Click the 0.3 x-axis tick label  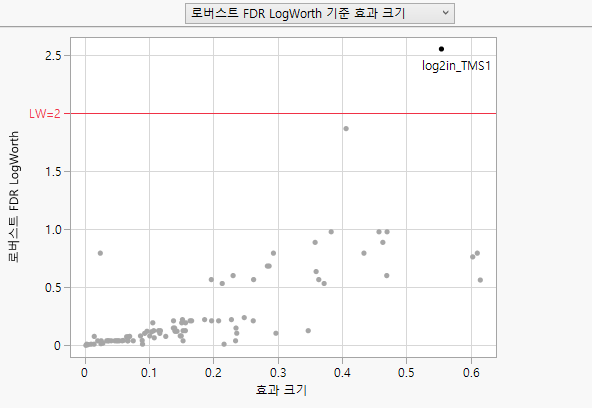[x=278, y=373]
